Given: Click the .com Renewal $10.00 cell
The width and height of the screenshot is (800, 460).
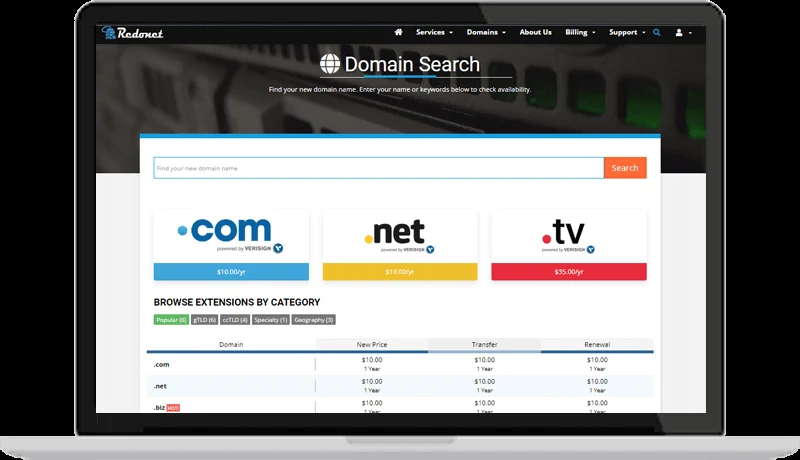Looking at the screenshot, I should (x=597, y=364).
